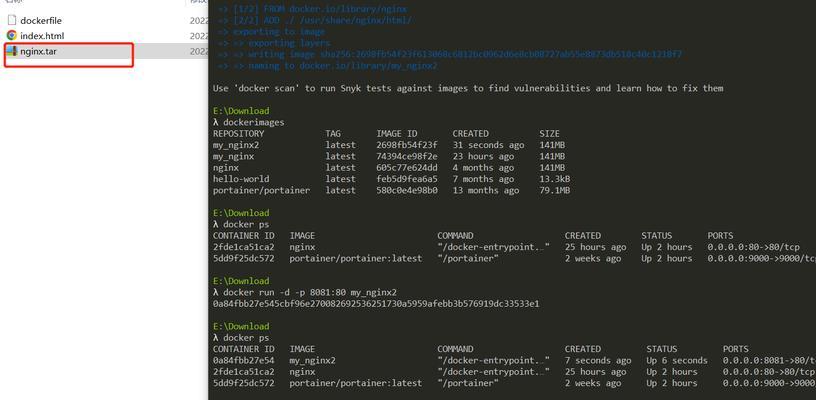Click the archive icon beside nginx.tar
This screenshot has height=400, width=816.
12,51
